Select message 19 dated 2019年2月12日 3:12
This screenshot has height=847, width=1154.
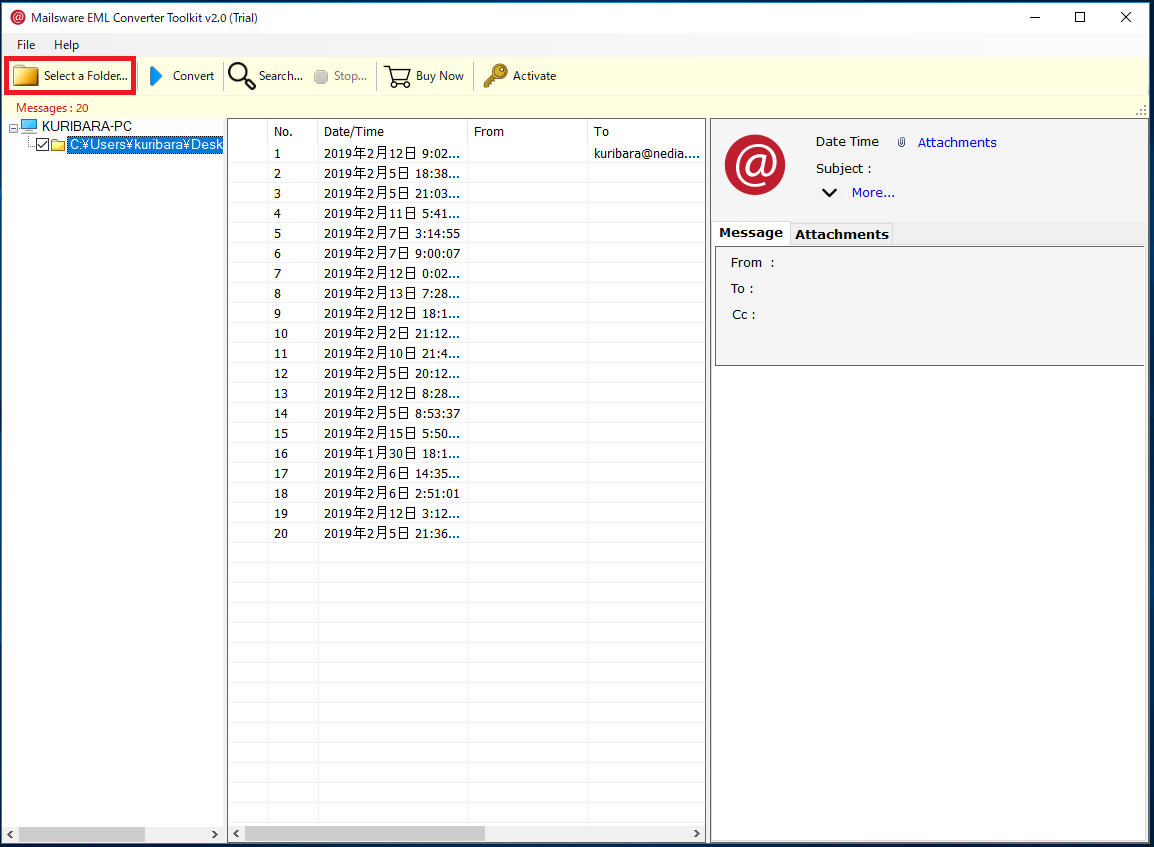click(466, 513)
